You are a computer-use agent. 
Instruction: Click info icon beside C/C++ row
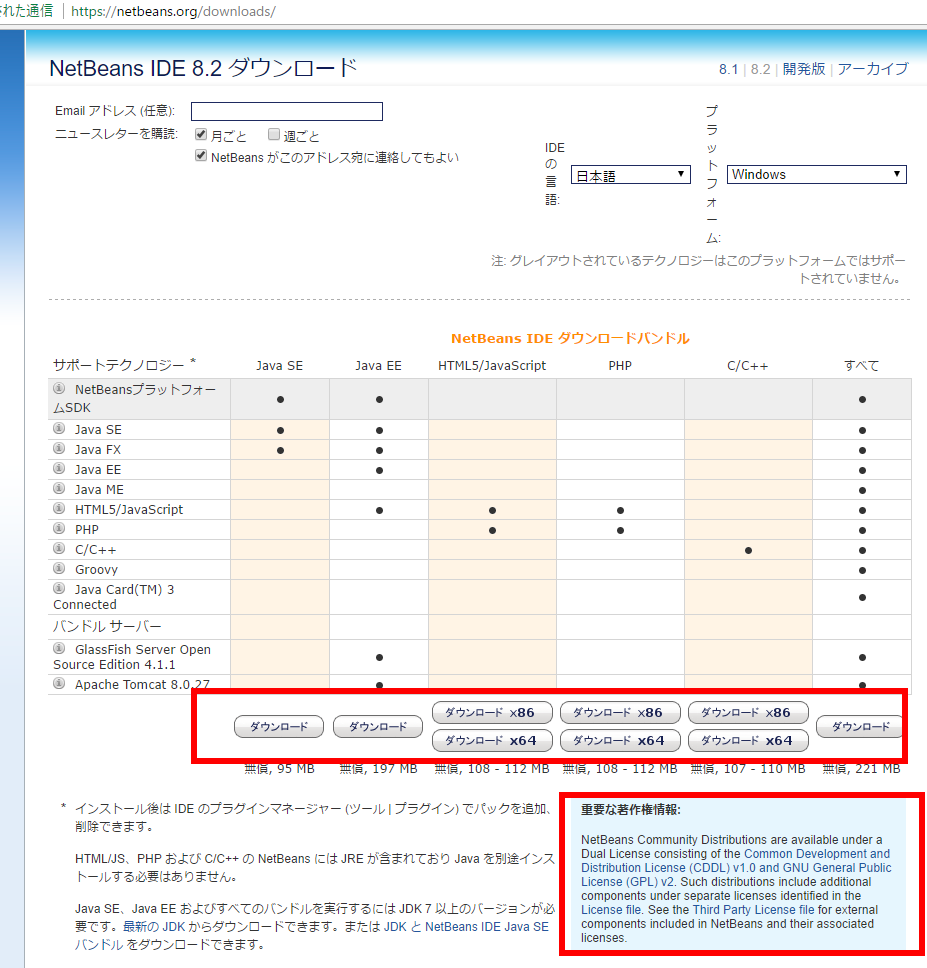click(x=59, y=548)
